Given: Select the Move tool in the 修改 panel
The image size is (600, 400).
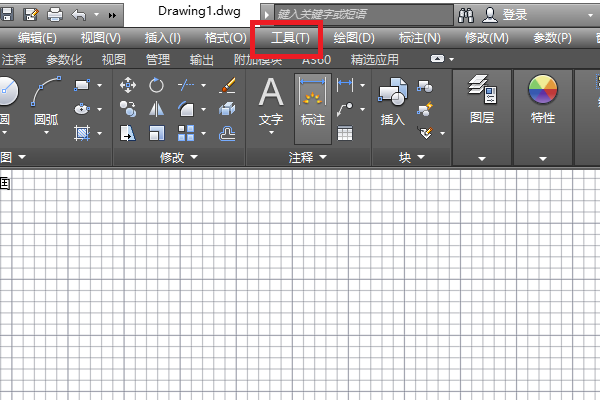Looking at the screenshot, I should point(128,85).
